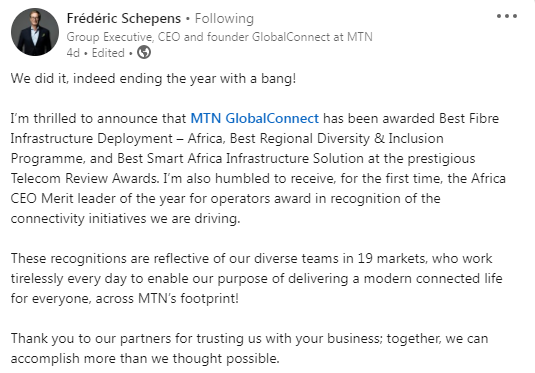
Task: Click the Group Executive headline text
Action: tap(219, 37)
